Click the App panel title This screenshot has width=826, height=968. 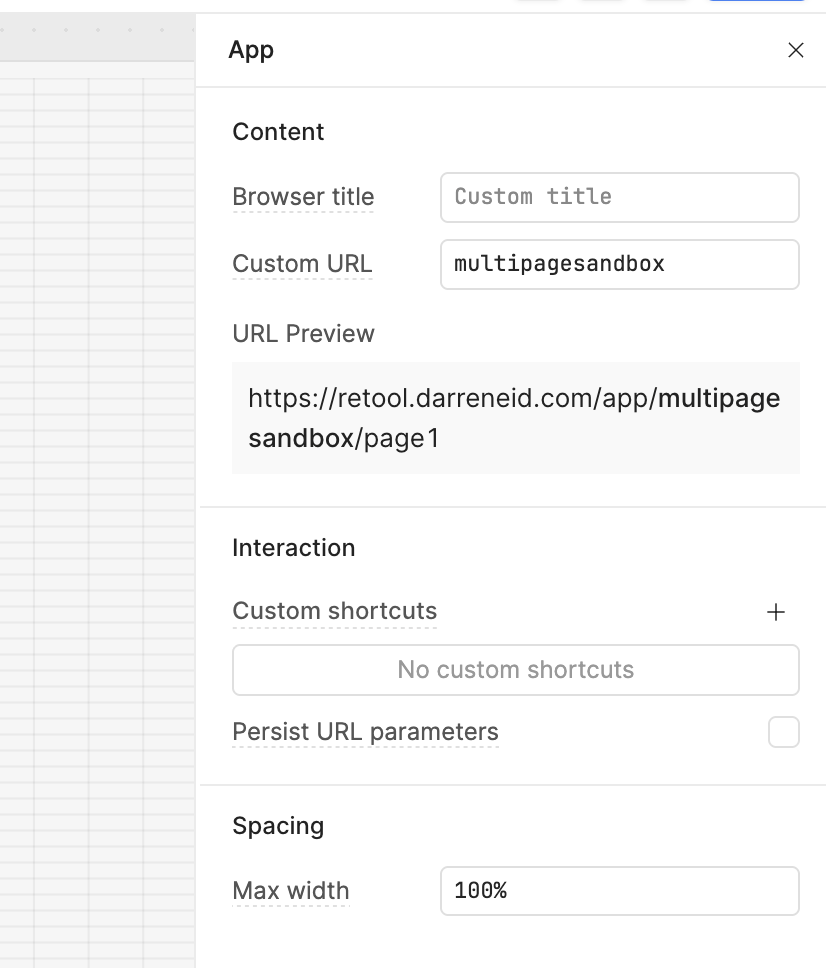click(x=251, y=50)
